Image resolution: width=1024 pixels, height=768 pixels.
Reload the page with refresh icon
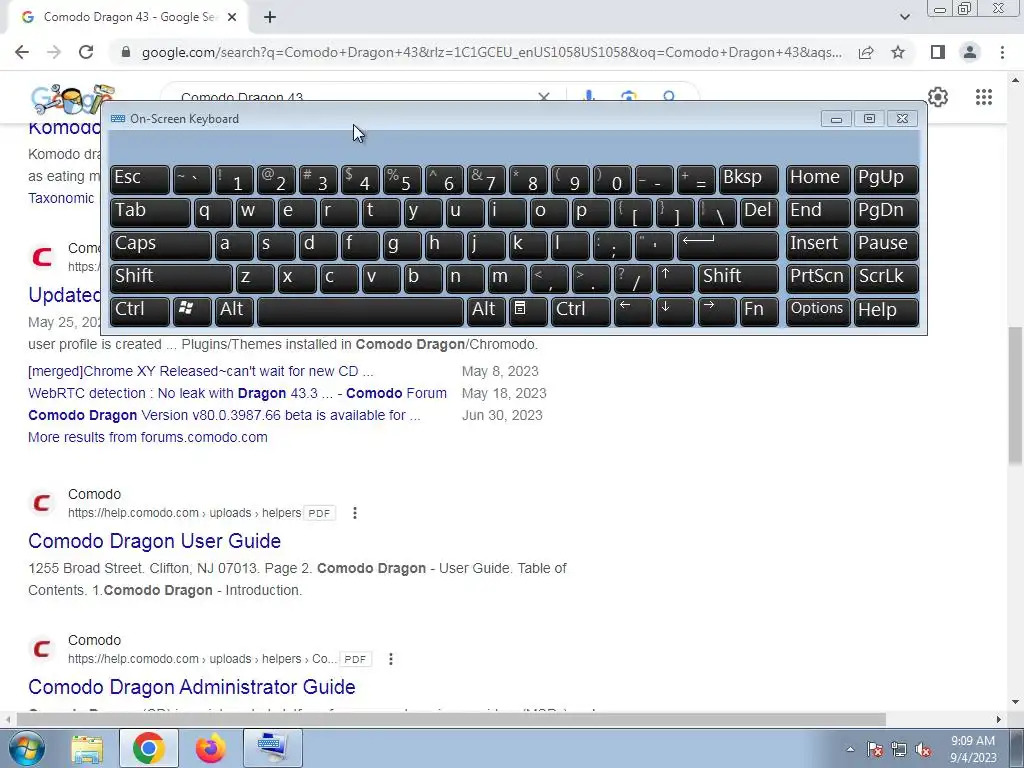pos(86,52)
